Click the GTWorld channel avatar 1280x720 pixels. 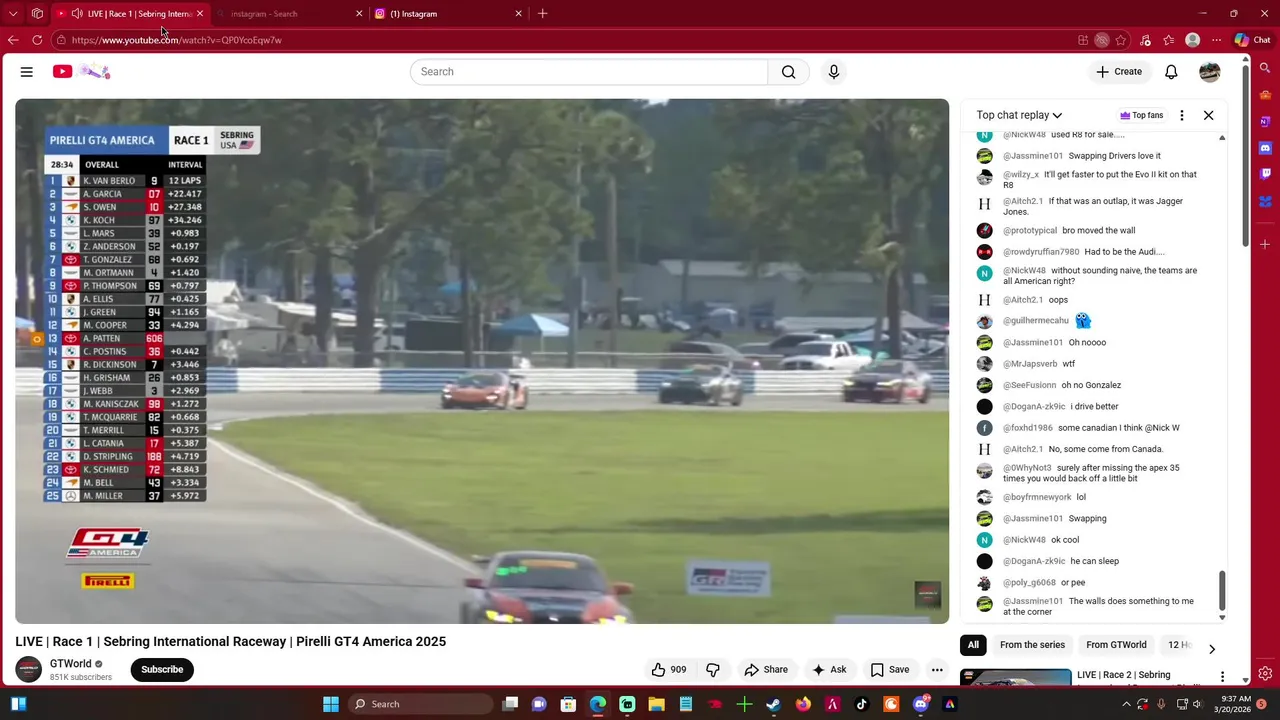click(x=29, y=670)
